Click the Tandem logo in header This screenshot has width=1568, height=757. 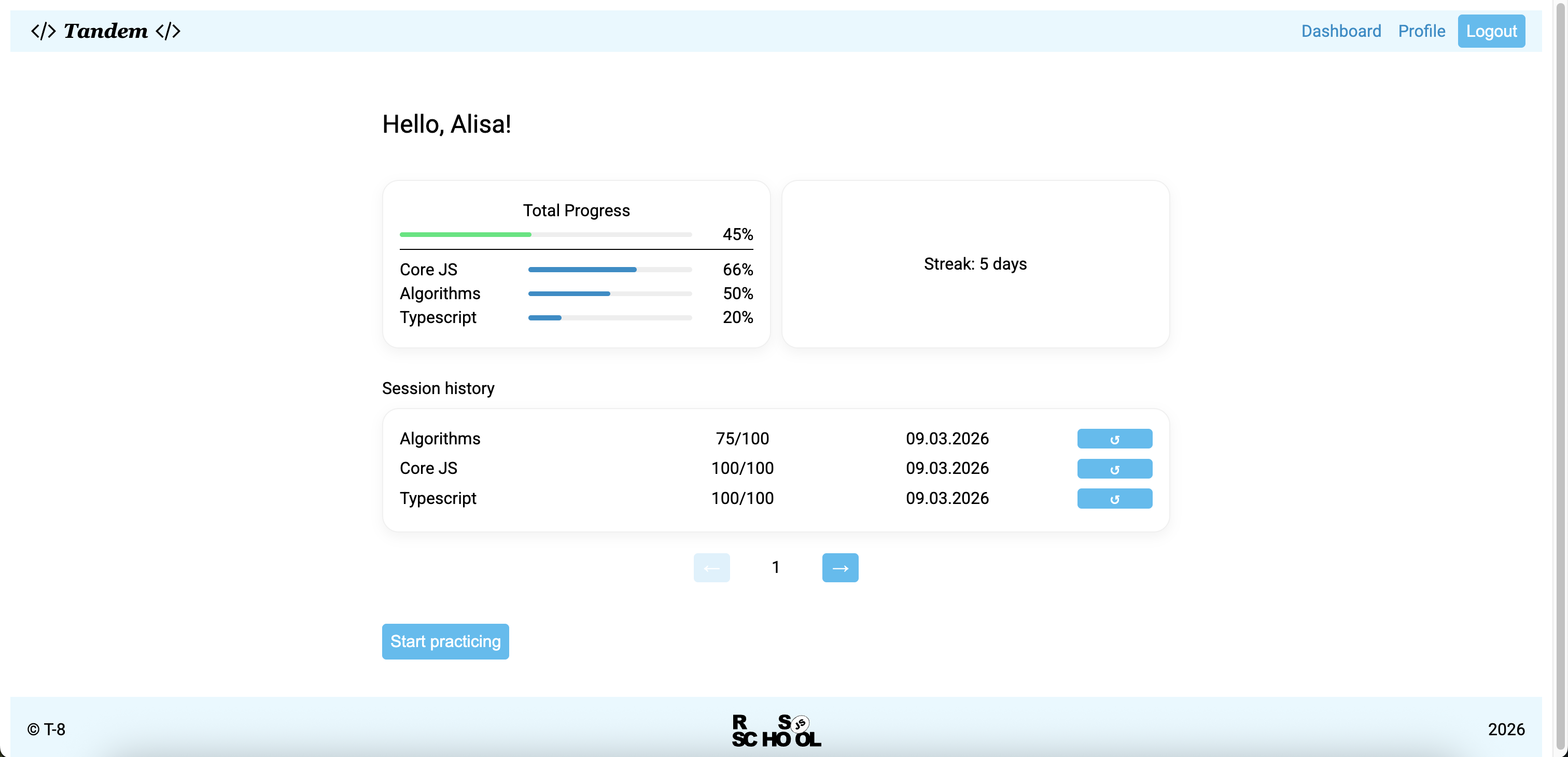pos(105,31)
